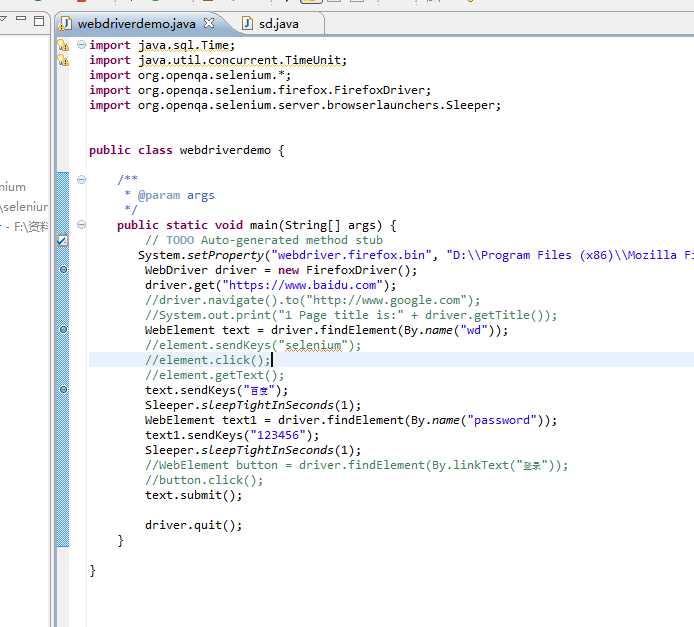
Task: Click the System.setProperty line
Action: pyautogui.click(x=416, y=255)
